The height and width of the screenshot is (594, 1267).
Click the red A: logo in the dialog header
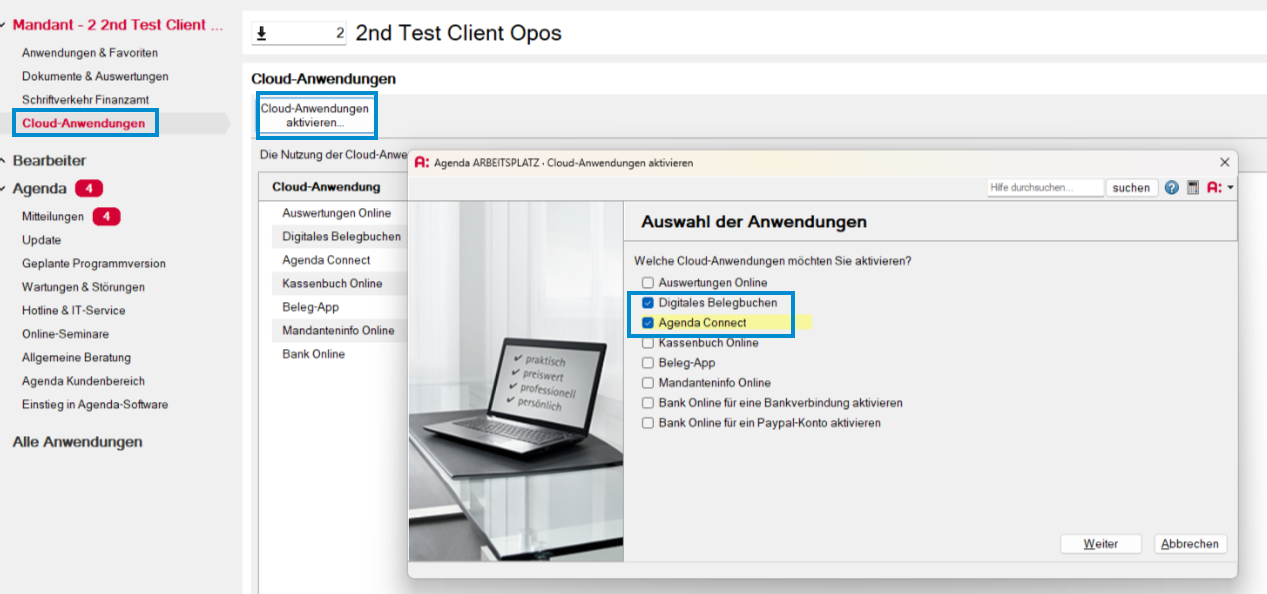click(x=1216, y=187)
